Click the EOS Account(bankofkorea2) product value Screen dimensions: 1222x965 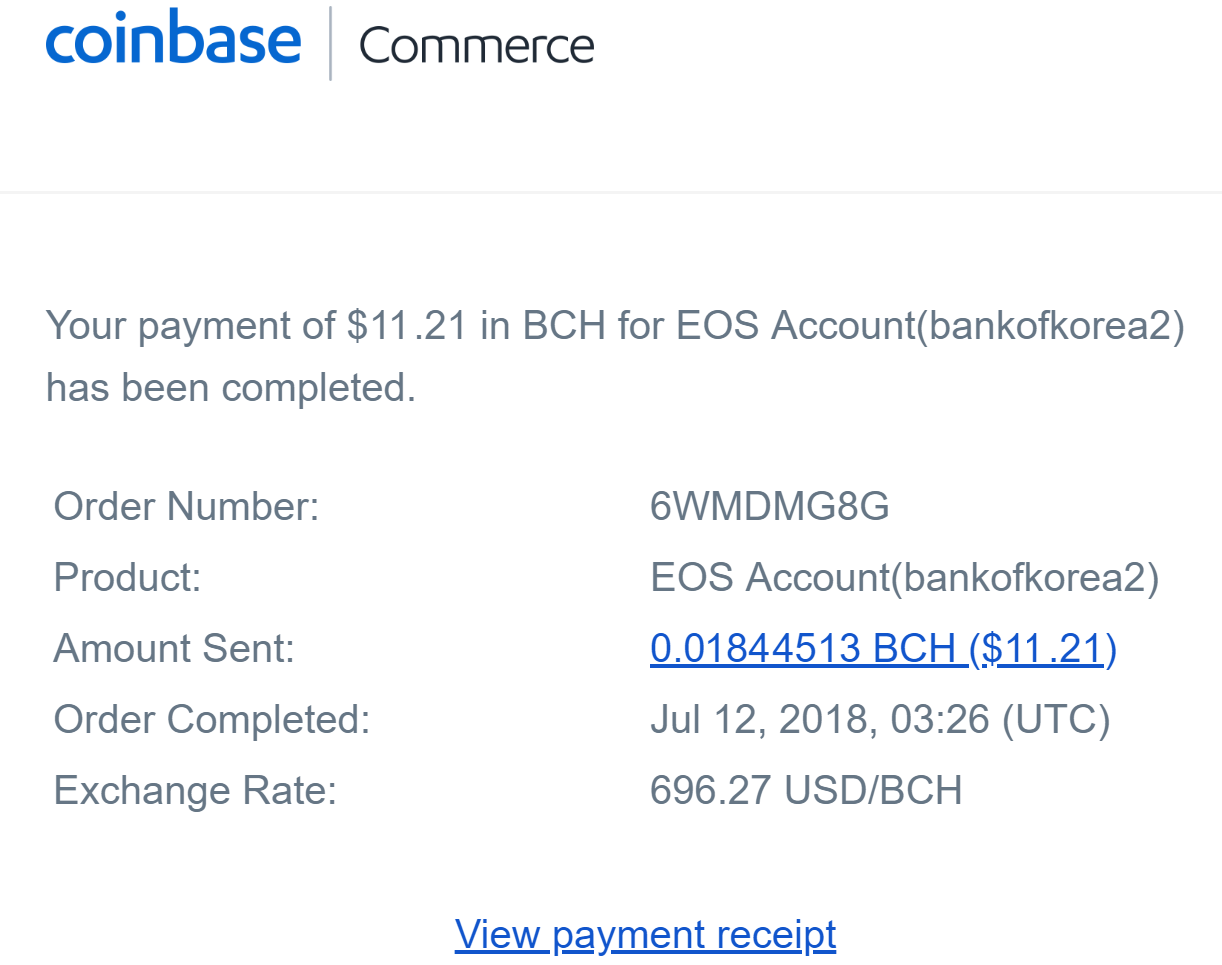[x=904, y=578]
